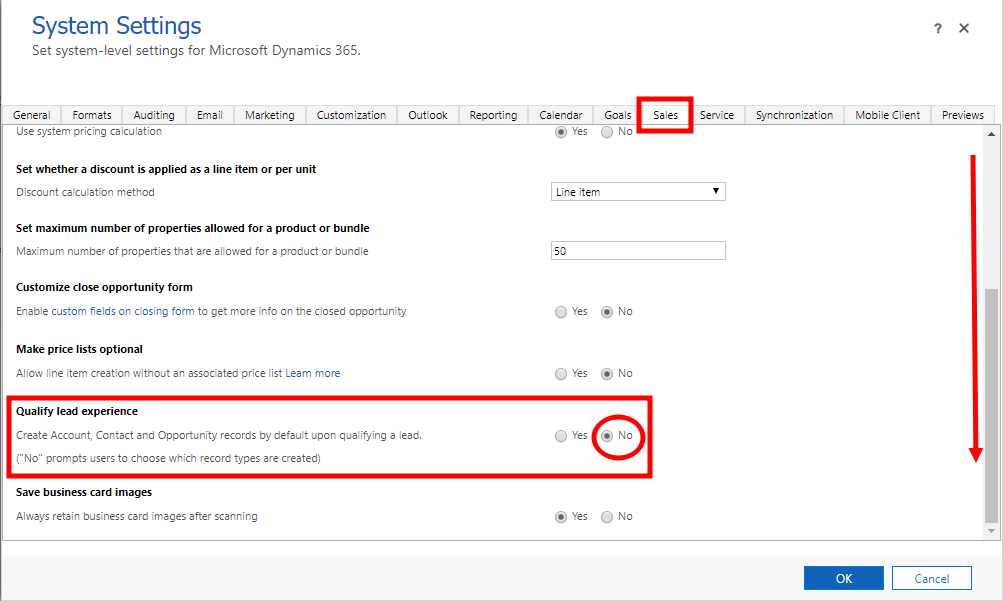
Task: Go to the Mobile Client tab
Action: coord(887,115)
